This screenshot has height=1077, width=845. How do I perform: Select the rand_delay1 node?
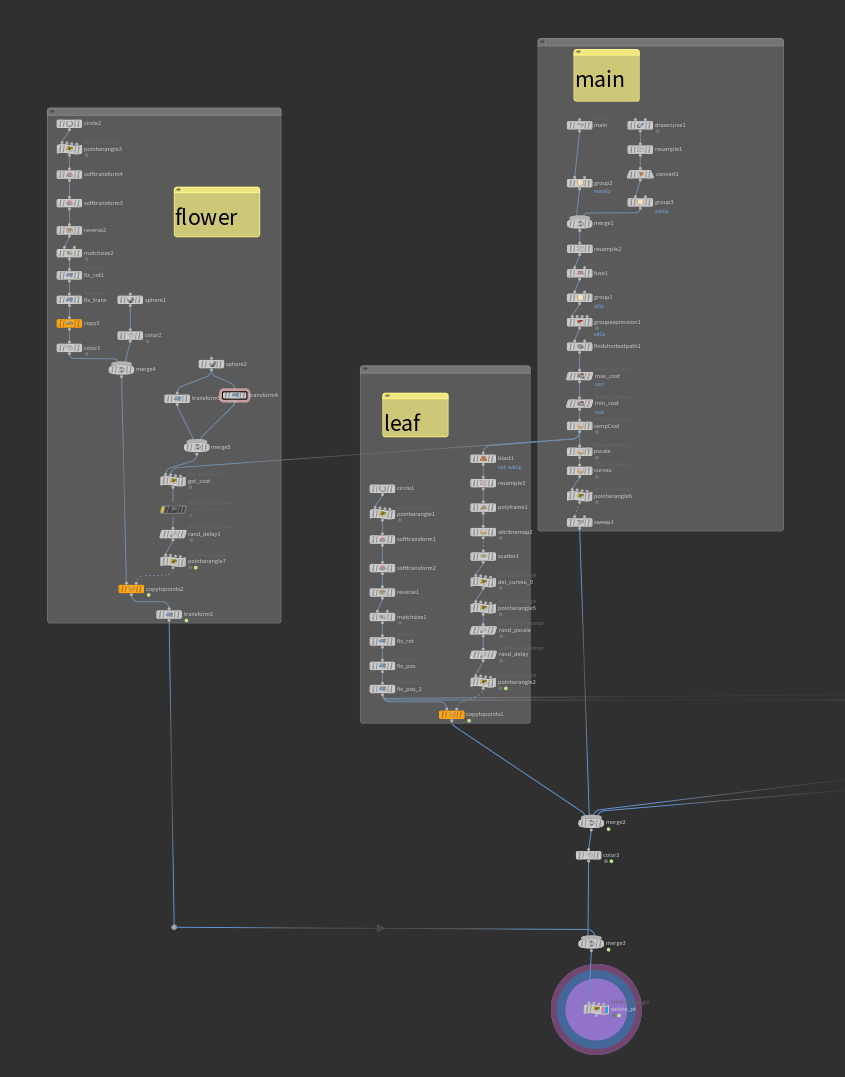[x=173, y=534]
